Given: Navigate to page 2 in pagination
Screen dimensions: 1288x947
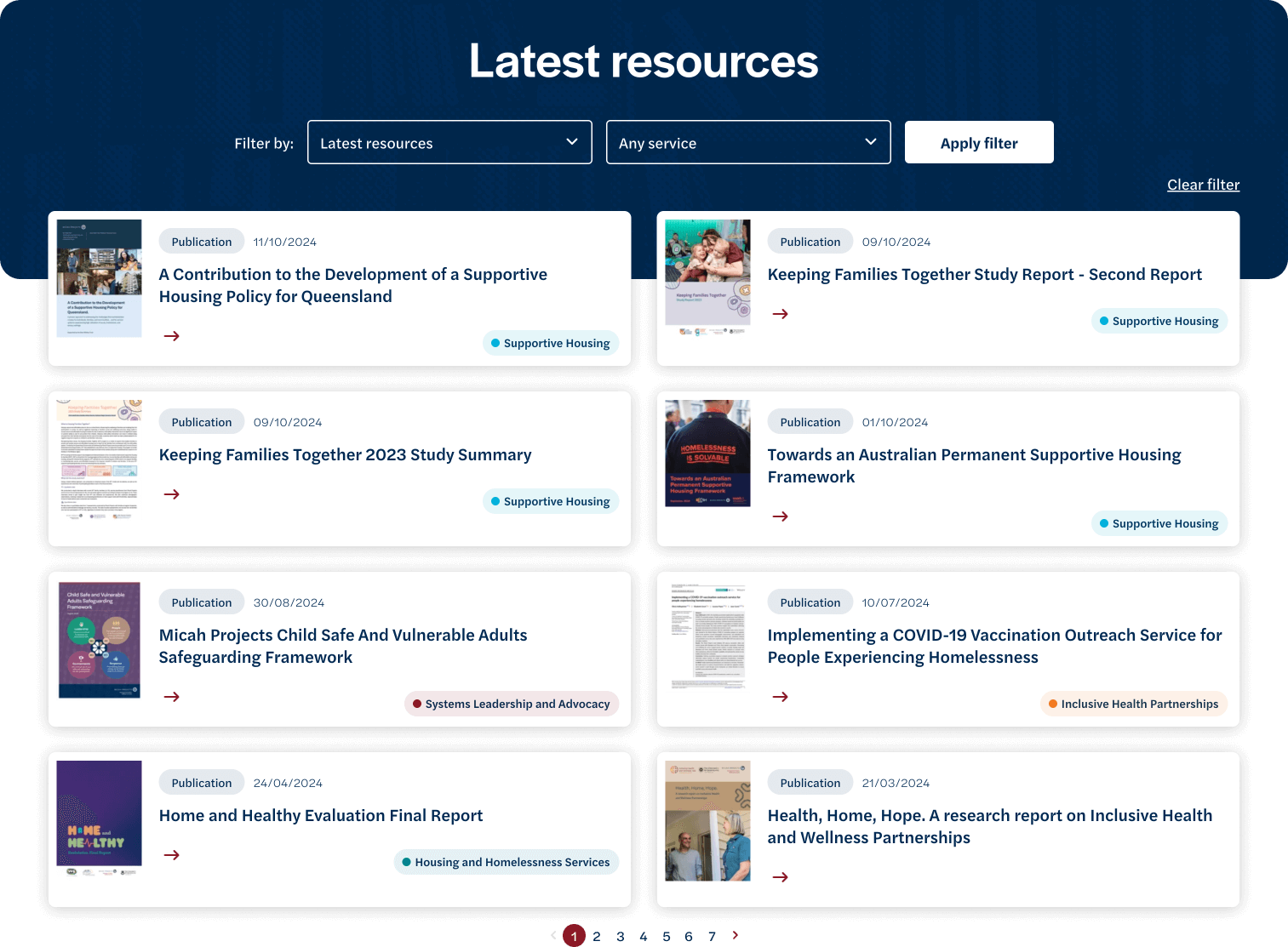Looking at the screenshot, I should pos(597,936).
